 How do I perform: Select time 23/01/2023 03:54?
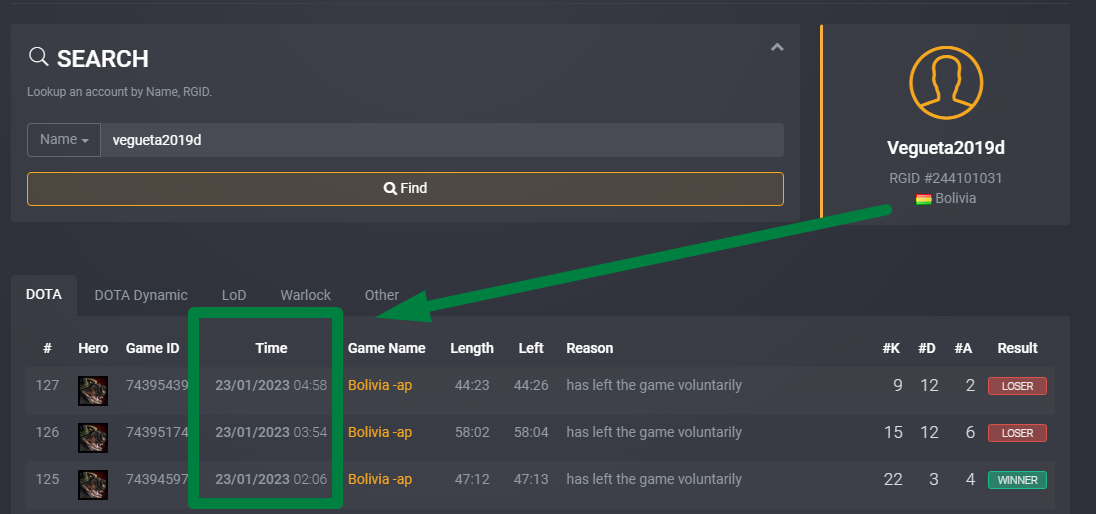tap(271, 432)
